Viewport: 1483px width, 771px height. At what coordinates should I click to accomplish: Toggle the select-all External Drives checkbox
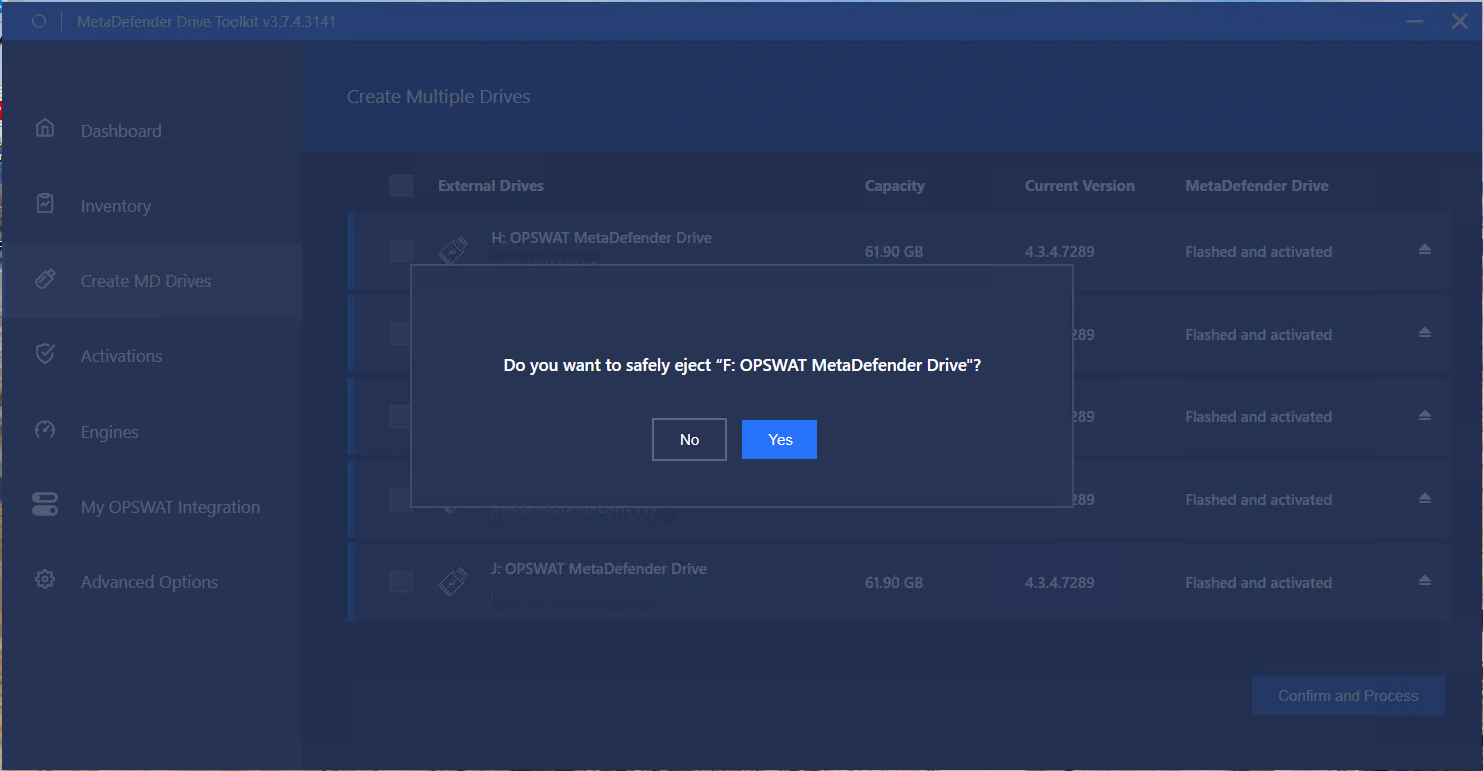click(401, 186)
